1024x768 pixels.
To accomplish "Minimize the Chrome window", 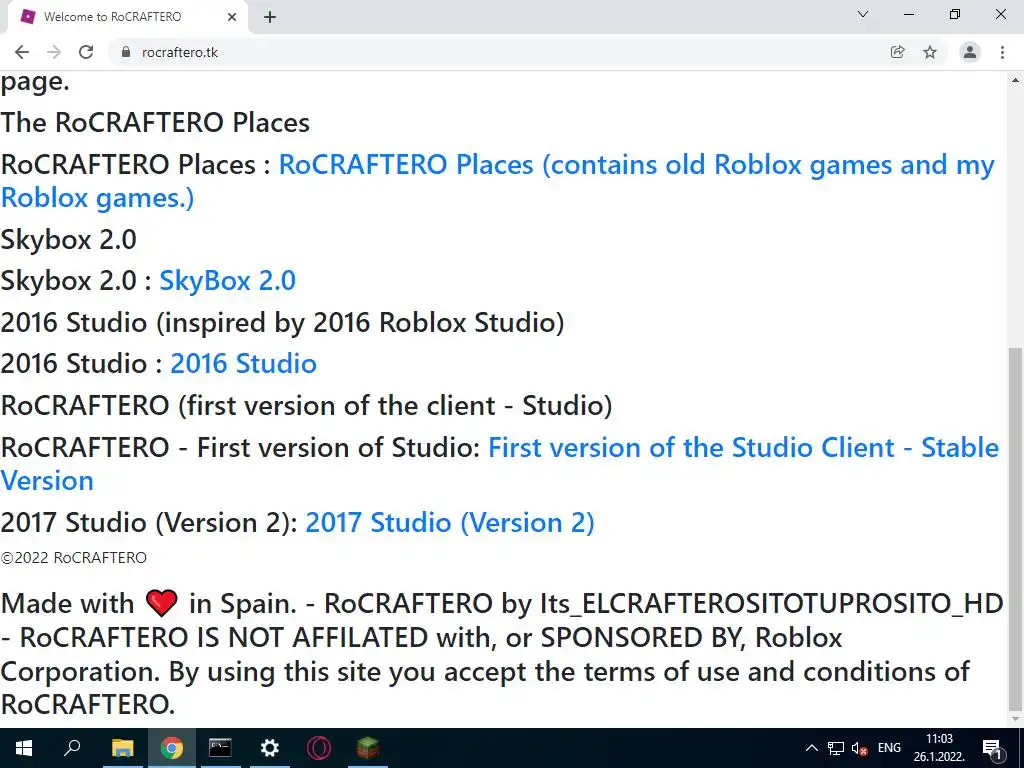I will [x=909, y=14].
